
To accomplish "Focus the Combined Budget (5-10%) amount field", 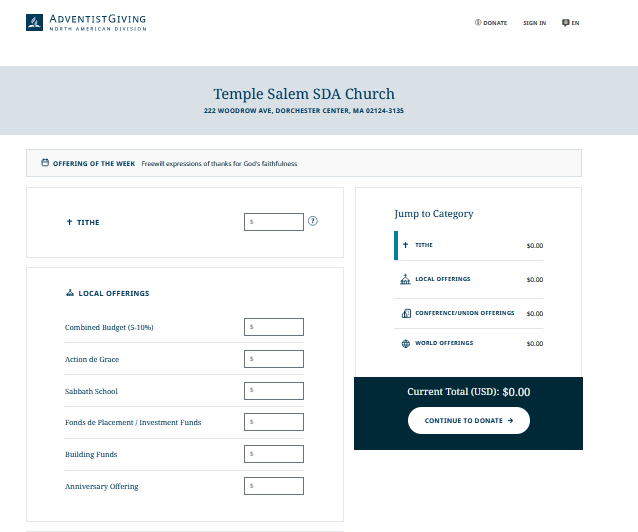I will pos(274,327).
